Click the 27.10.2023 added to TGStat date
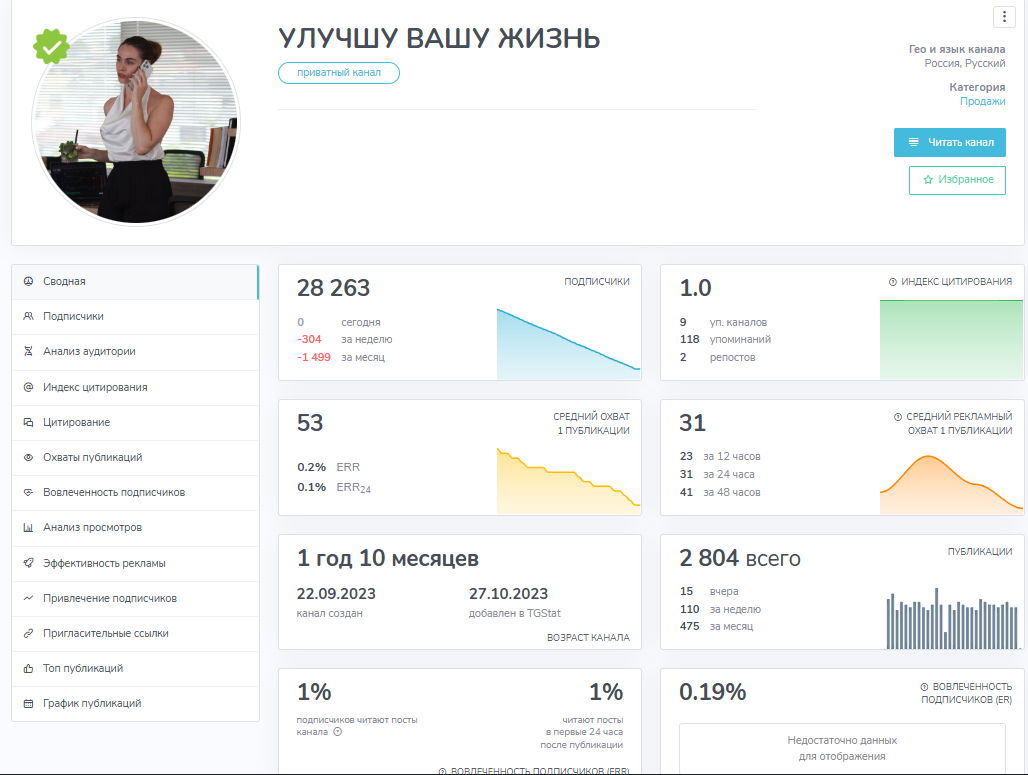This screenshot has width=1028, height=775. click(x=508, y=594)
